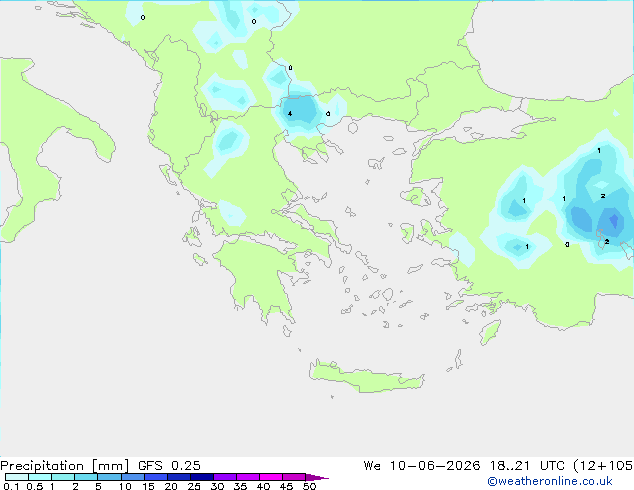
Task: Click the "GFS 0.25" model label
Action: tap(169, 466)
